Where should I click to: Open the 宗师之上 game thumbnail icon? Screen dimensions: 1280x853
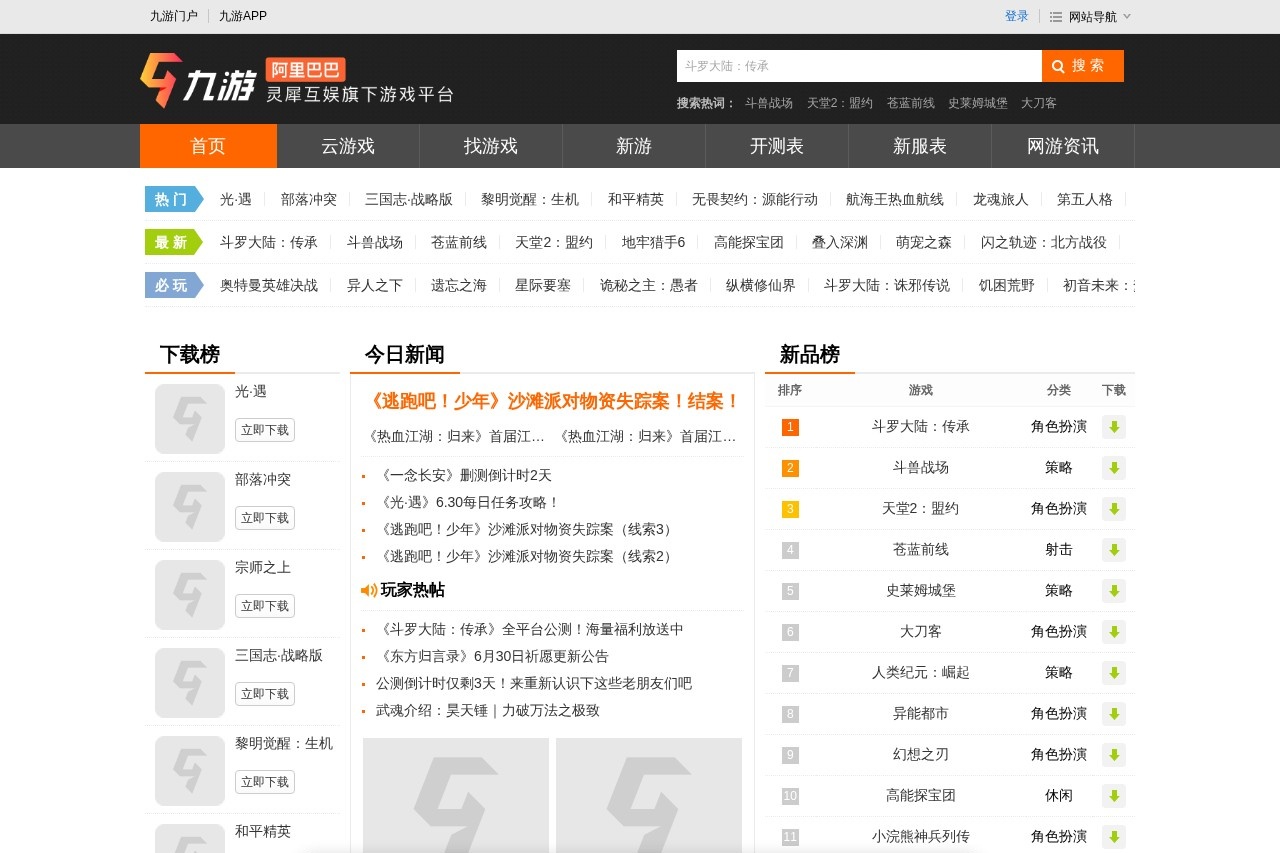tap(190, 595)
